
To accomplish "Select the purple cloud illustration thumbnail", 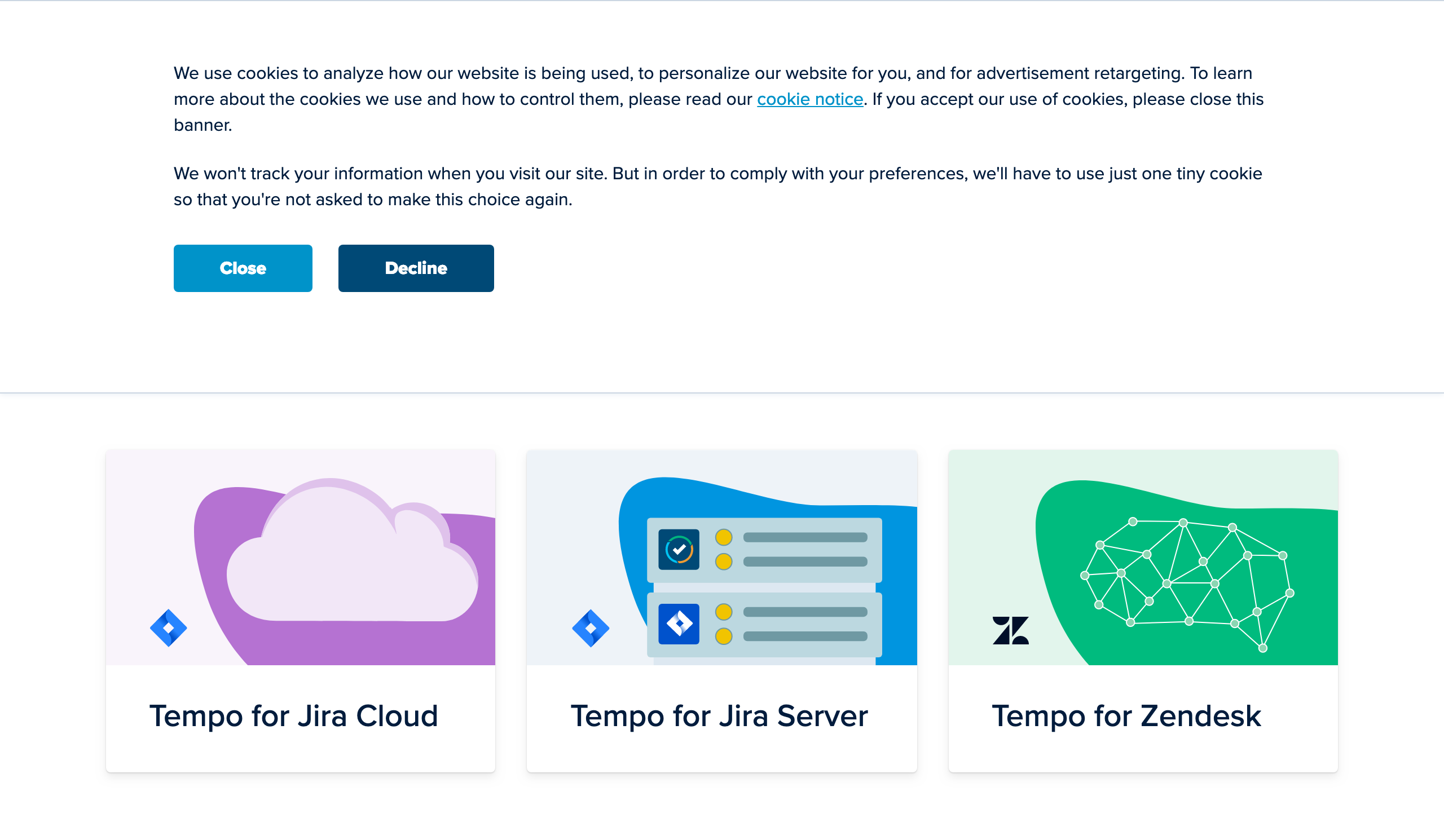I will point(300,557).
